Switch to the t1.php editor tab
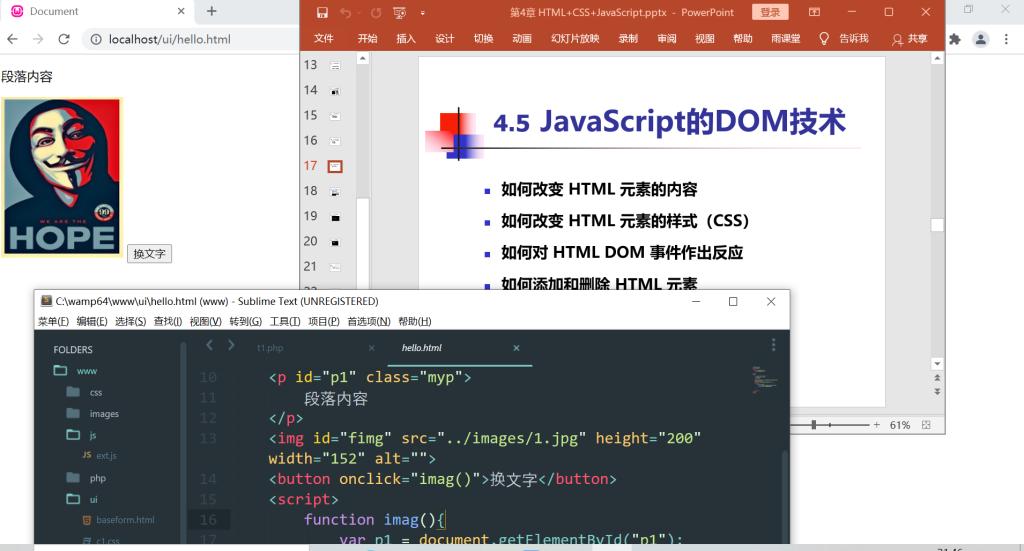 tap(270, 348)
